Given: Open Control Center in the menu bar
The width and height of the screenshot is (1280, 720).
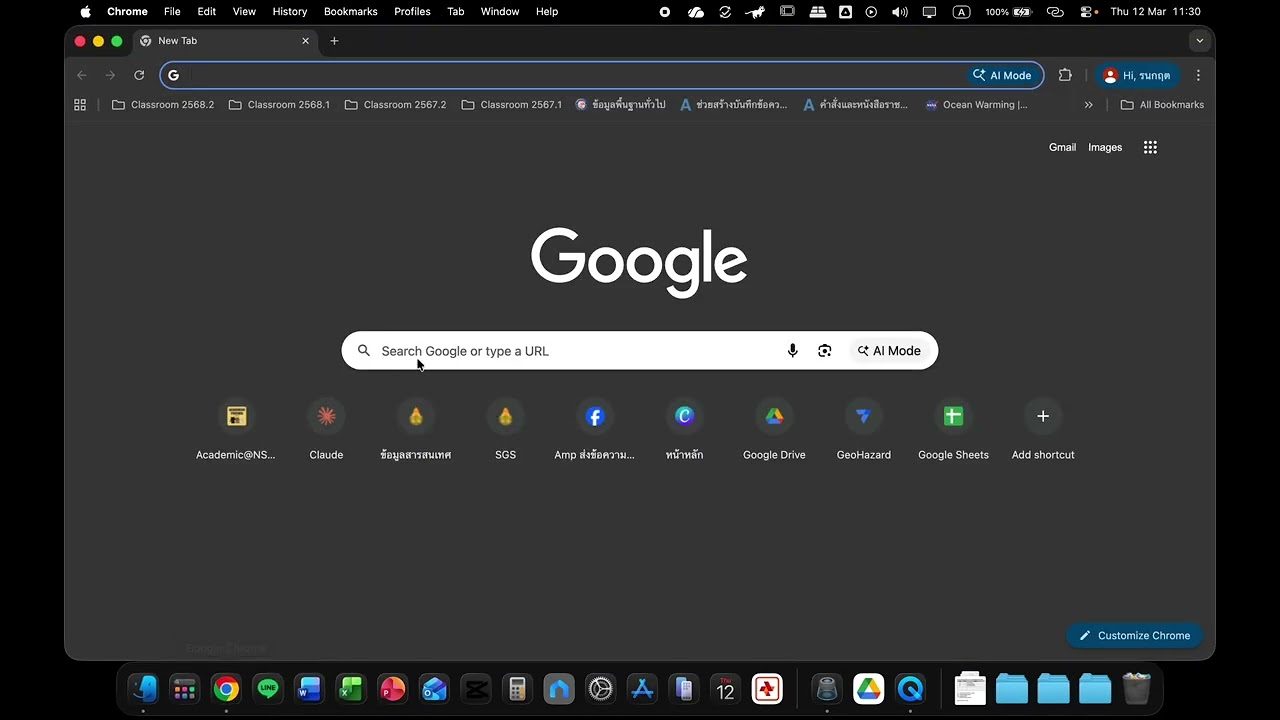Looking at the screenshot, I should click(1087, 12).
